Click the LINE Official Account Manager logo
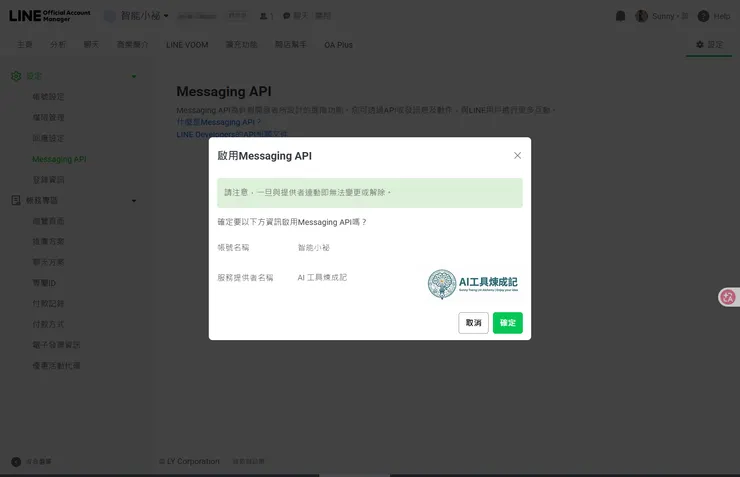This screenshot has width=740, height=477. (x=50, y=16)
